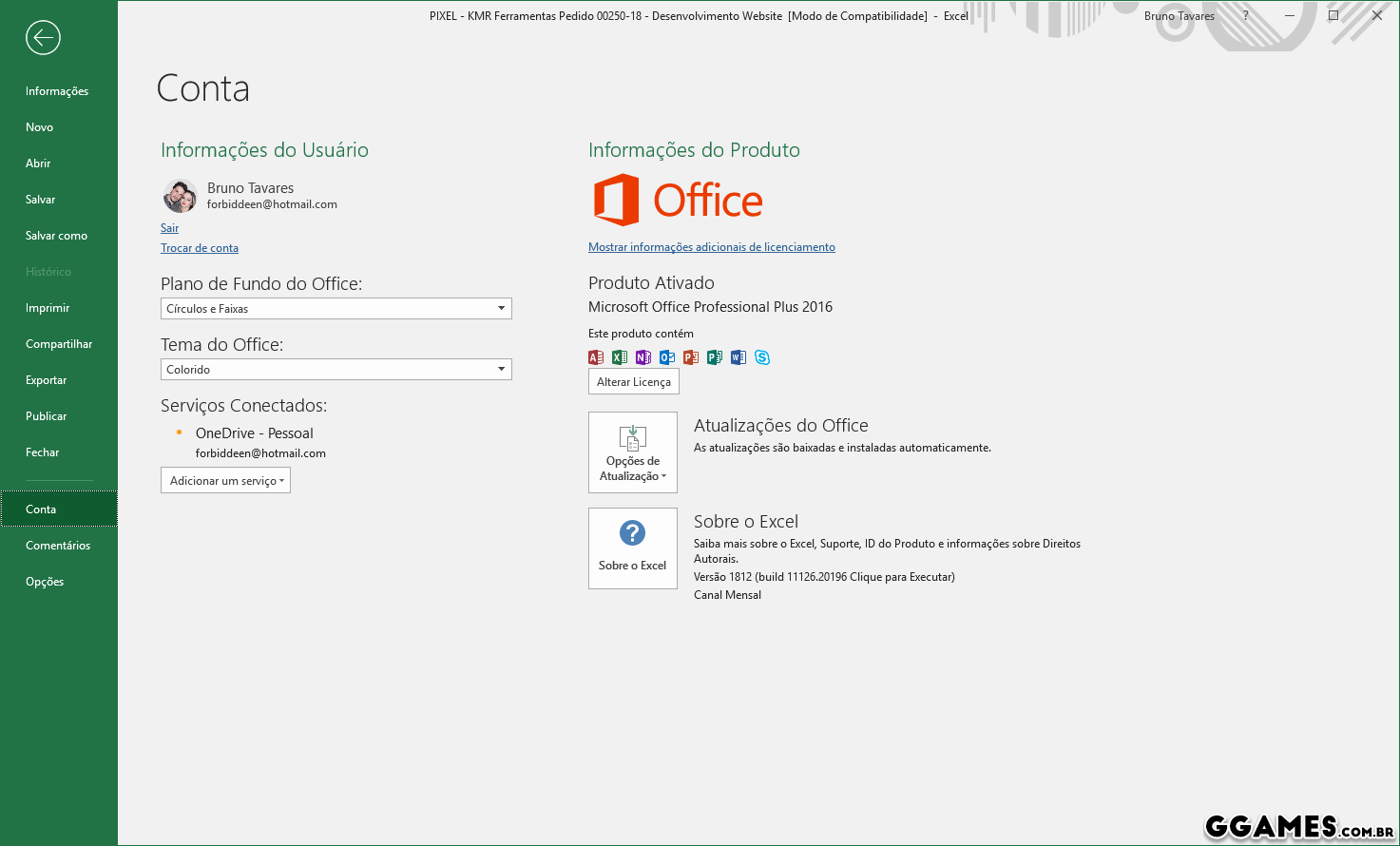1400x846 pixels.
Task: Click the PowerPoint product icon
Action: click(x=691, y=357)
